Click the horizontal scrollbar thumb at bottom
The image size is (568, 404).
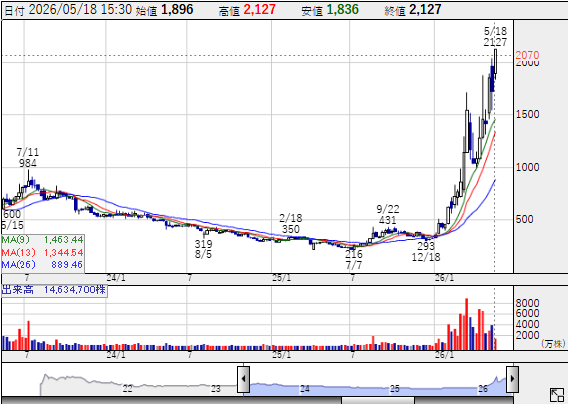378,400
